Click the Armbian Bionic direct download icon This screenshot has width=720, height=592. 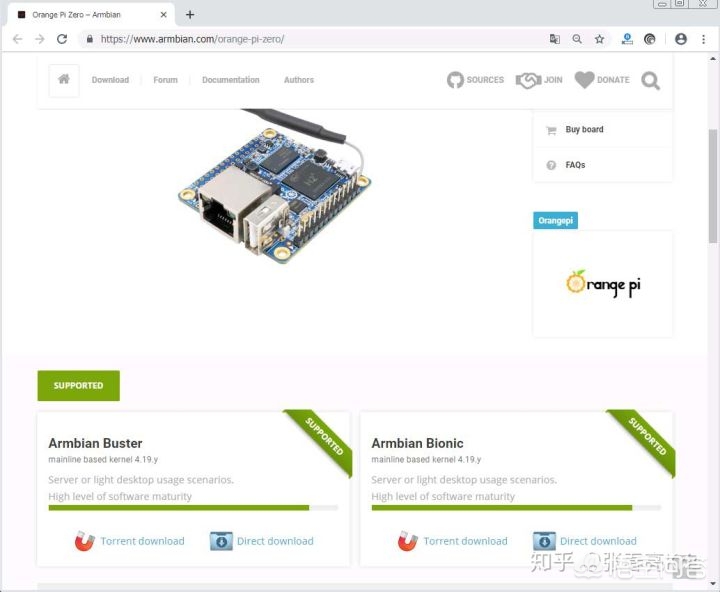(x=545, y=541)
